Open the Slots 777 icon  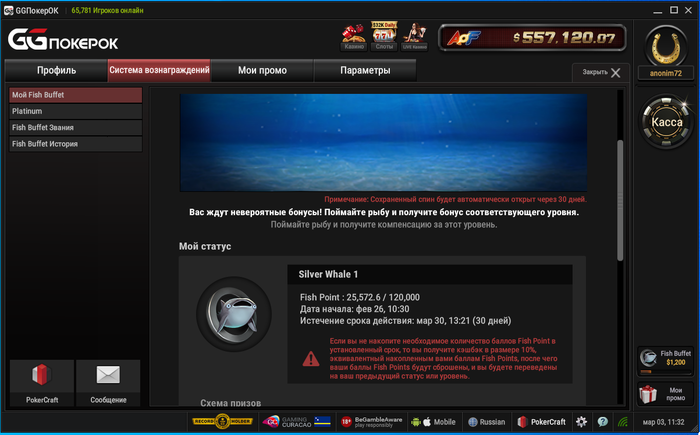(384, 36)
